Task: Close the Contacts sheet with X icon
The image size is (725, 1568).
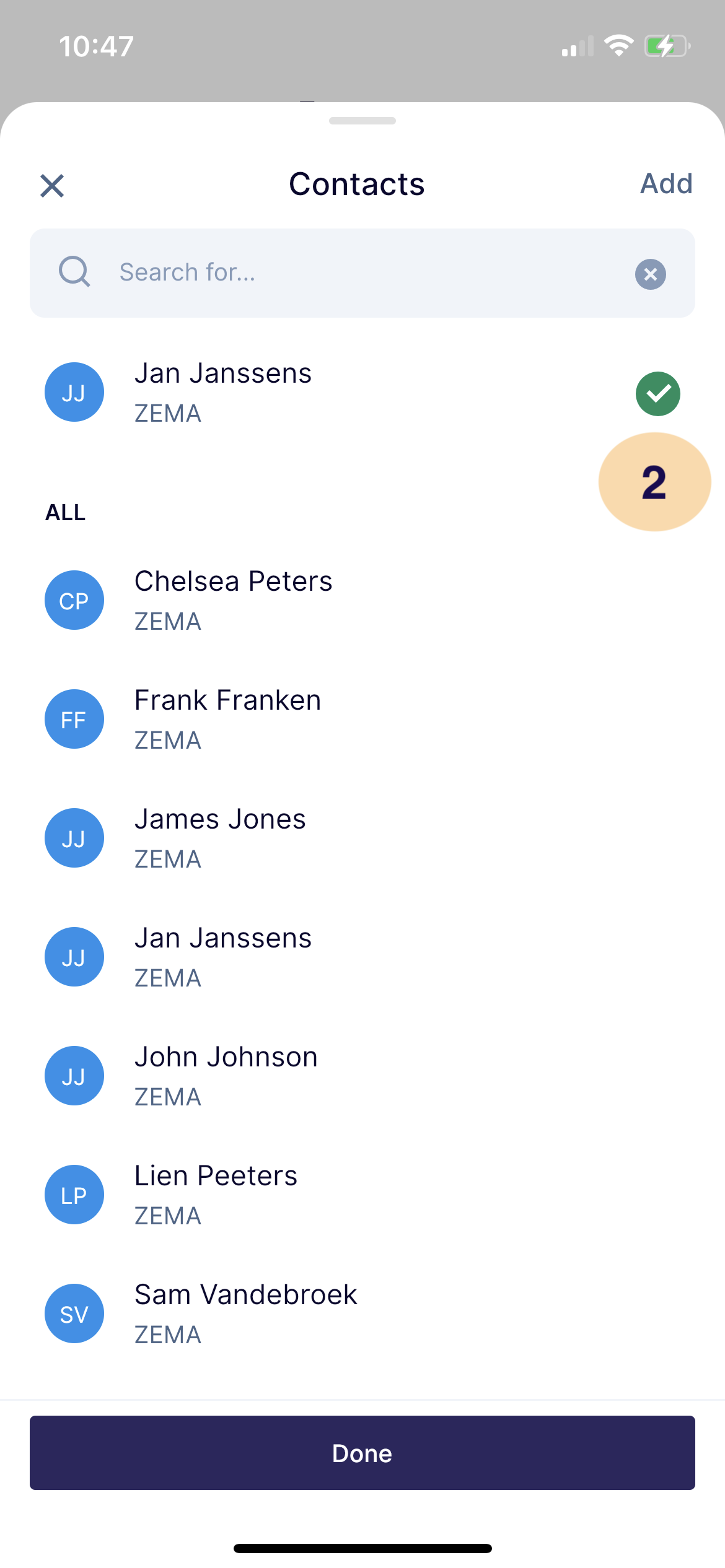Action: click(x=52, y=185)
